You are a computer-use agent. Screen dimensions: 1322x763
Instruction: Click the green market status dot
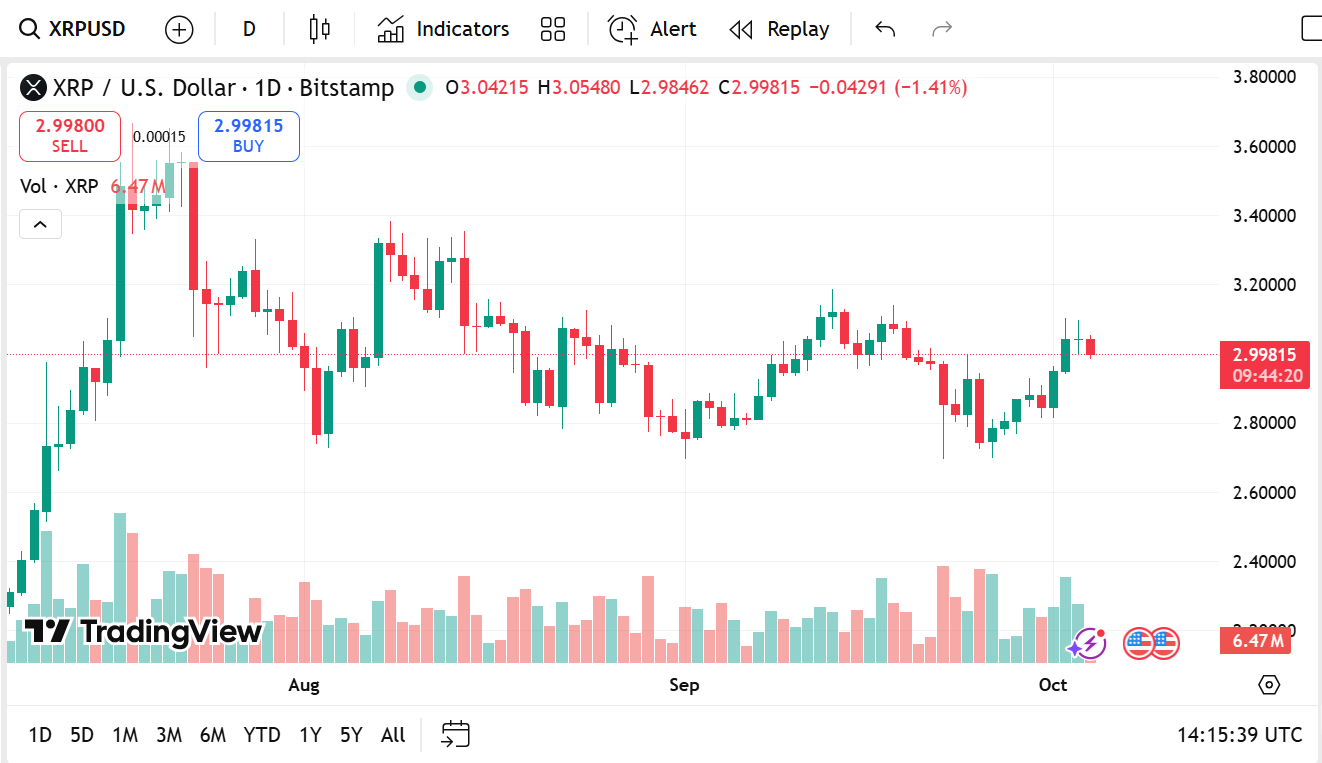tap(420, 88)
